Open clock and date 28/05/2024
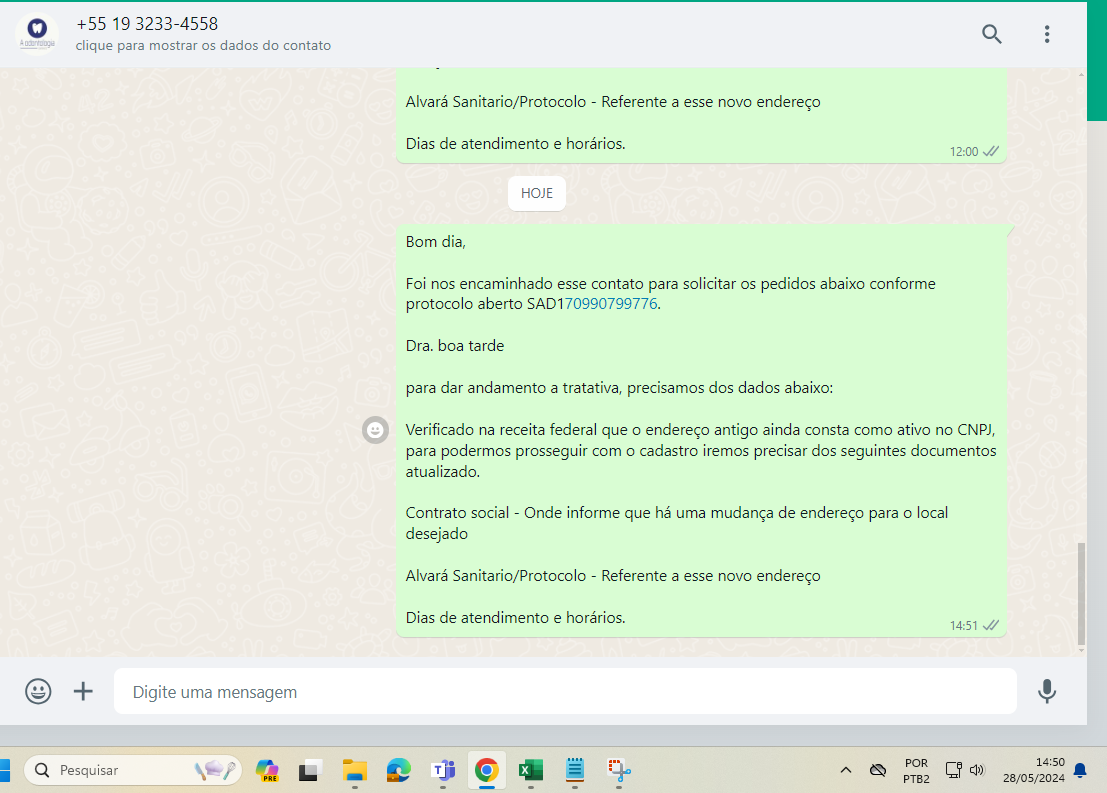 (x=1034, y=770)
